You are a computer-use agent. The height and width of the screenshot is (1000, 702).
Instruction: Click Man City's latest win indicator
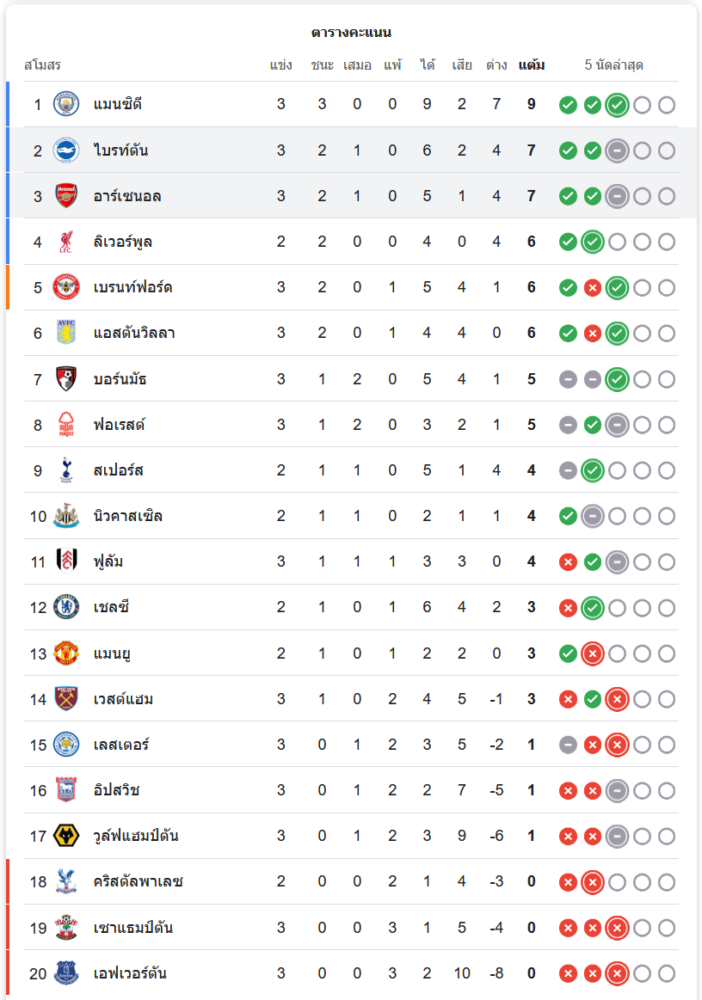pos(617,105)
